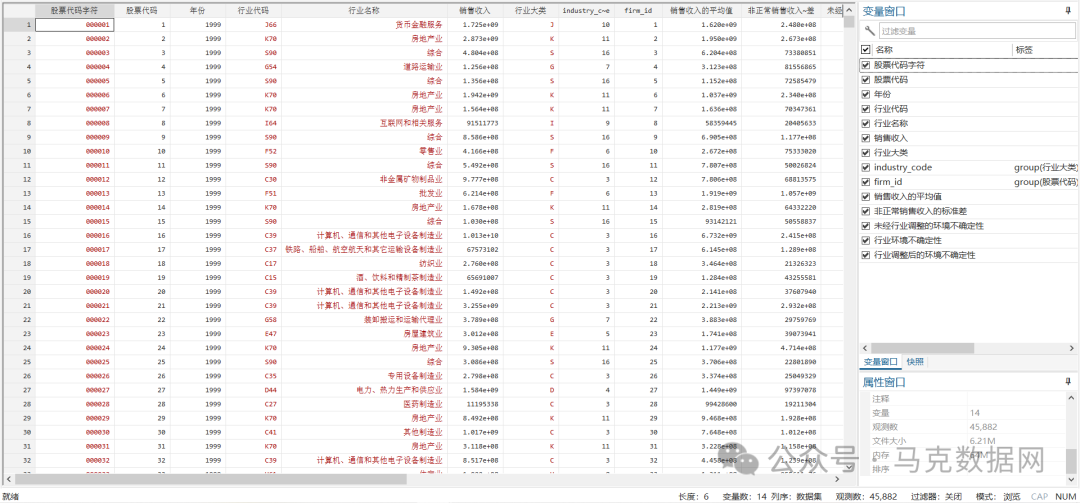Uncheck the 未经行业调整的环境不确定性 checkbox
The width and height of the screenshot is (1080, 503).
866,225
